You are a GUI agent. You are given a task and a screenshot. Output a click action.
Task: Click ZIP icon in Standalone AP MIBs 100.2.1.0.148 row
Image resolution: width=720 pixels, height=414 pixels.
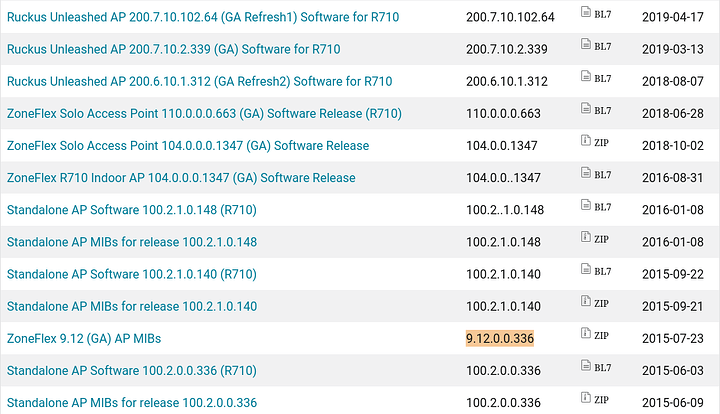pos(585,237)
